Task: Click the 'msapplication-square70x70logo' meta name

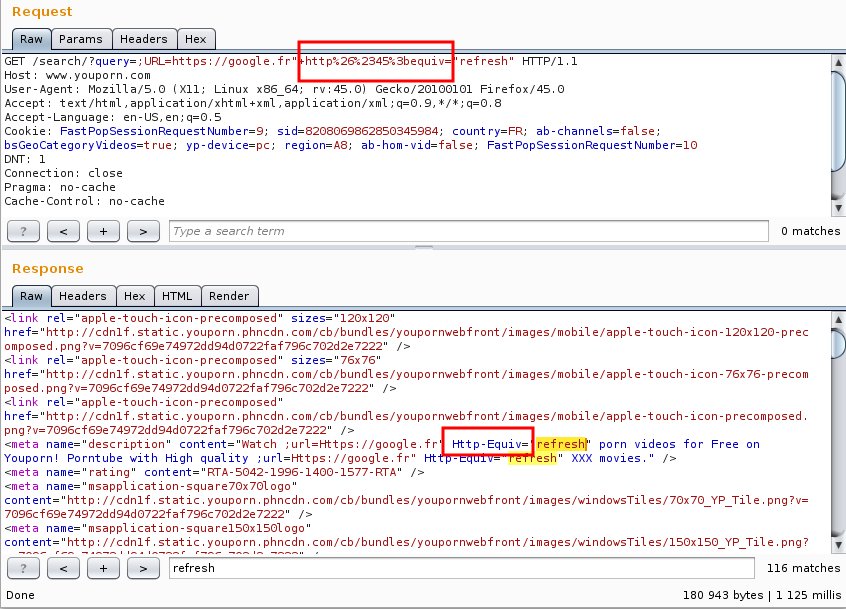Action: coord(189,487)
